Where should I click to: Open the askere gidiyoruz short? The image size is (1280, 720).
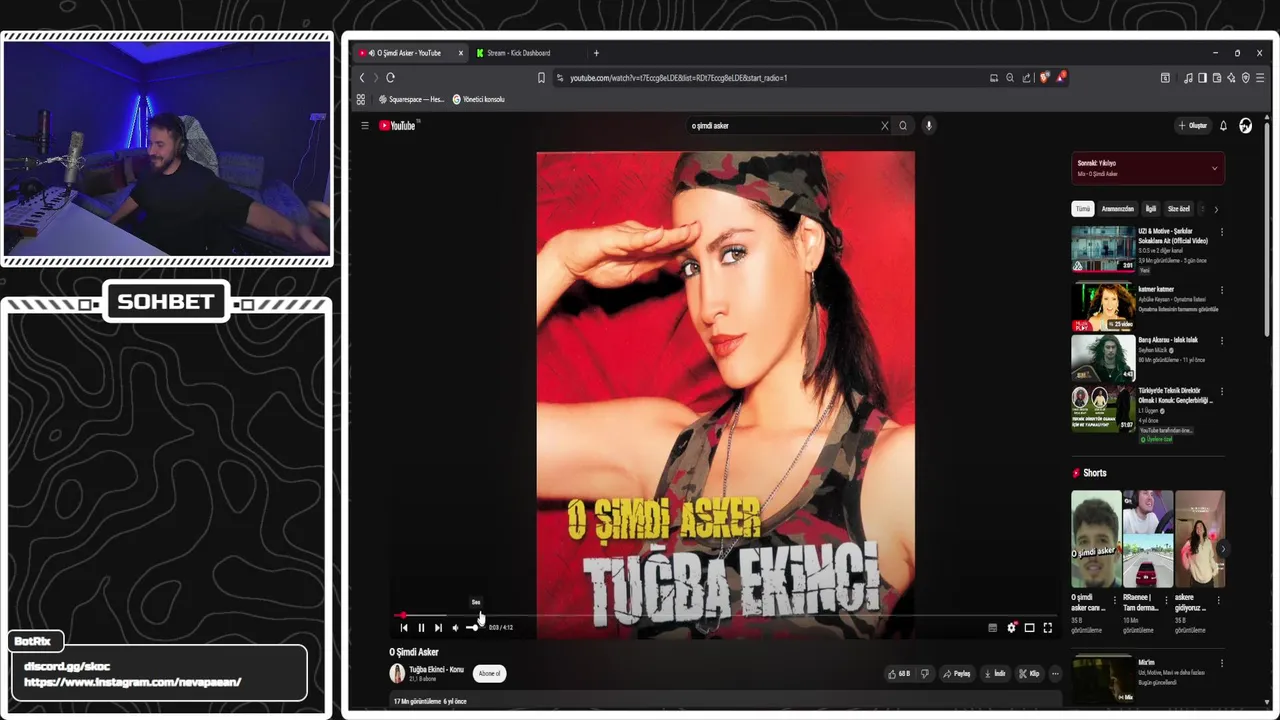1200,538
